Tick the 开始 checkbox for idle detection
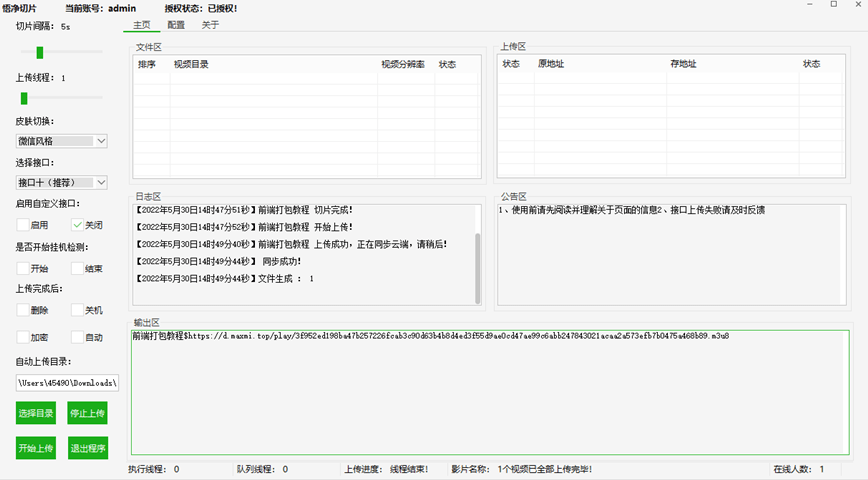The width and height of the screenshot is (868, 480). pyautogui.click(x=23, y=268)
